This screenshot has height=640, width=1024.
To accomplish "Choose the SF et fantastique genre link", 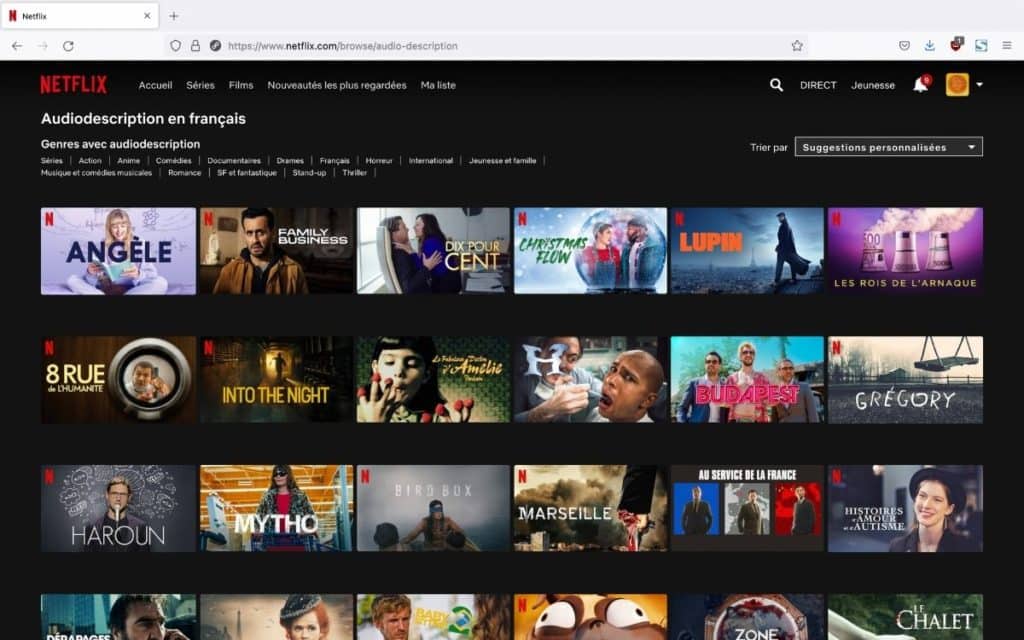I will click(246, 173).
